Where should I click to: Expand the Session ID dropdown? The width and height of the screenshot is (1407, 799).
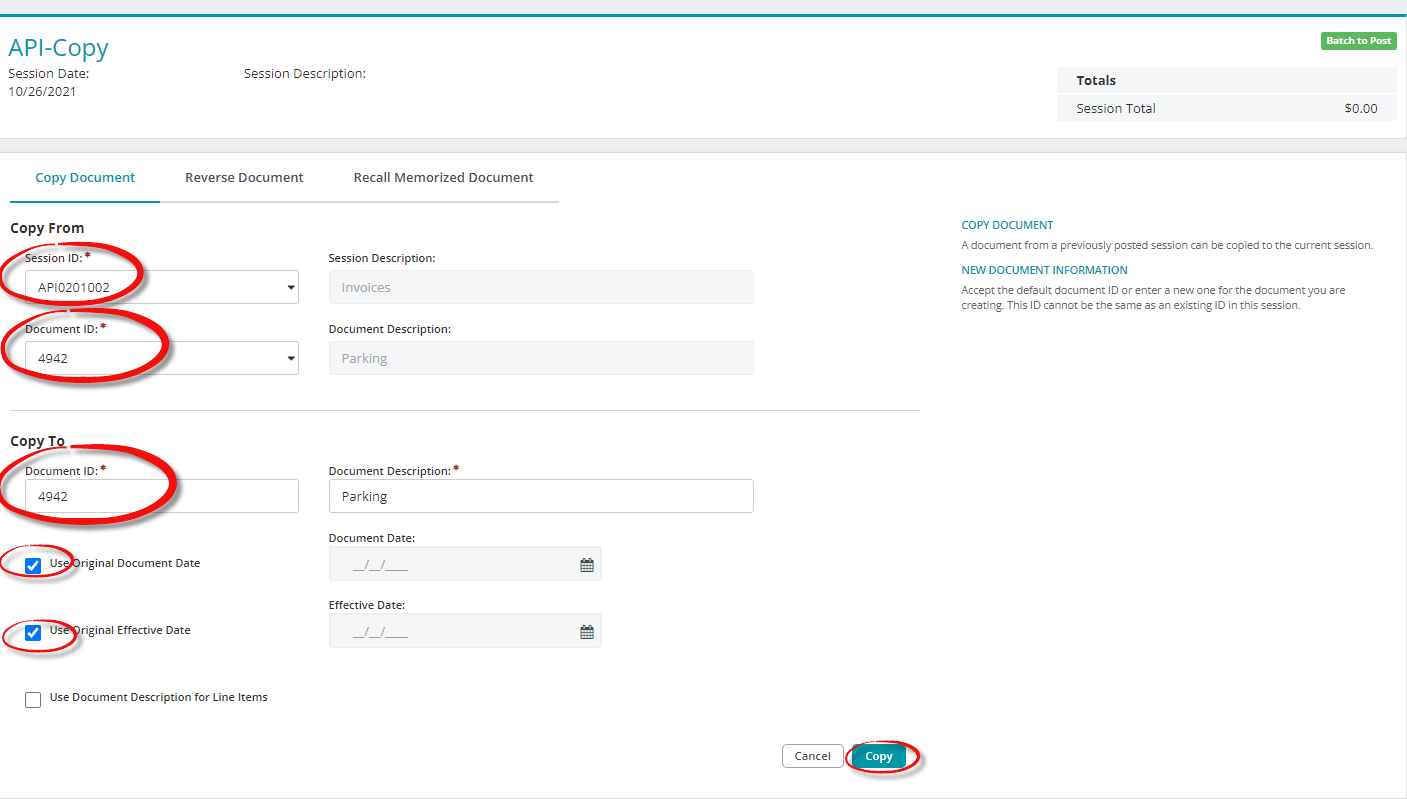tap(291, 288)
